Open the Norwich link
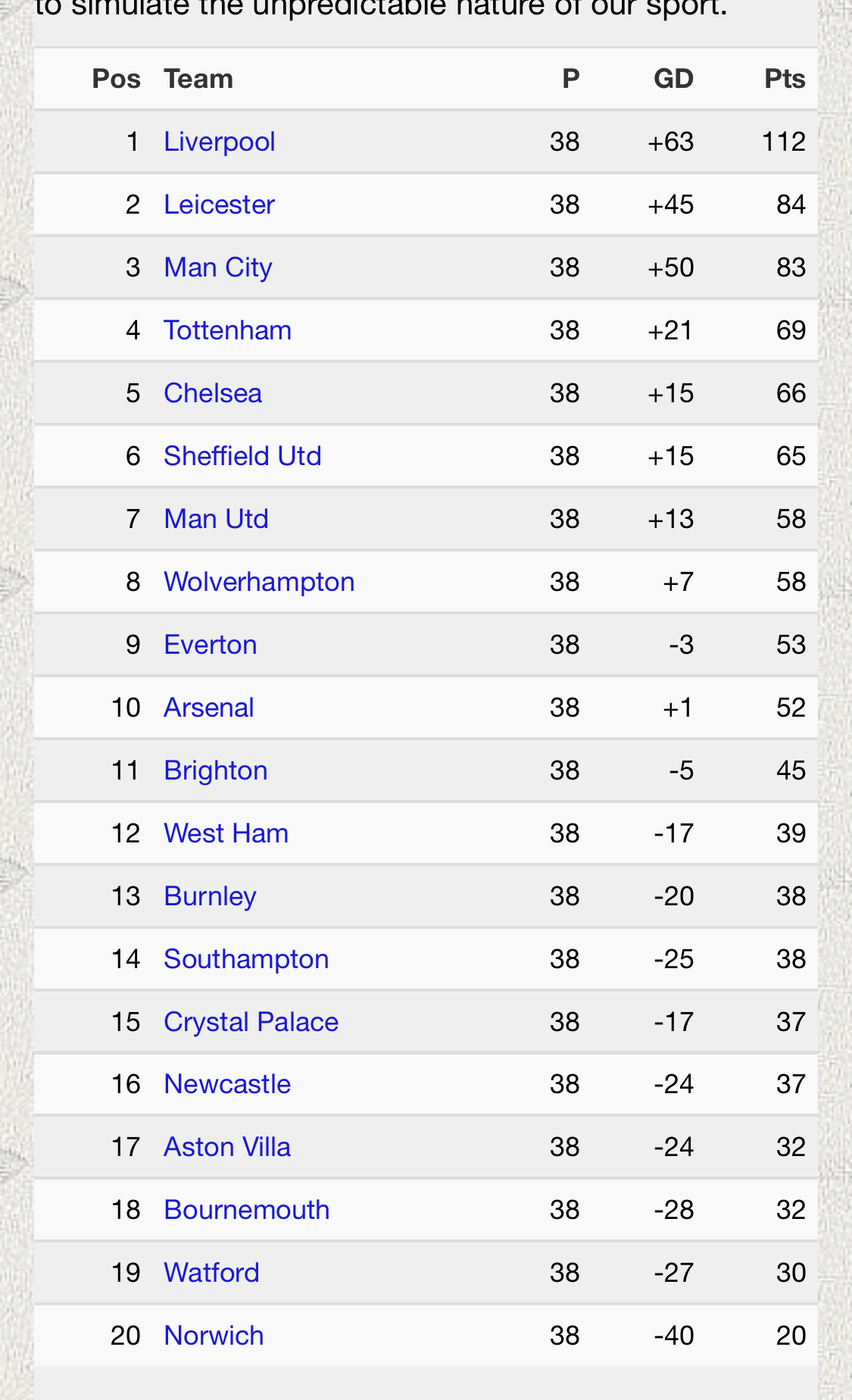Screen dimensions: 852x1400 [214, 1336]
